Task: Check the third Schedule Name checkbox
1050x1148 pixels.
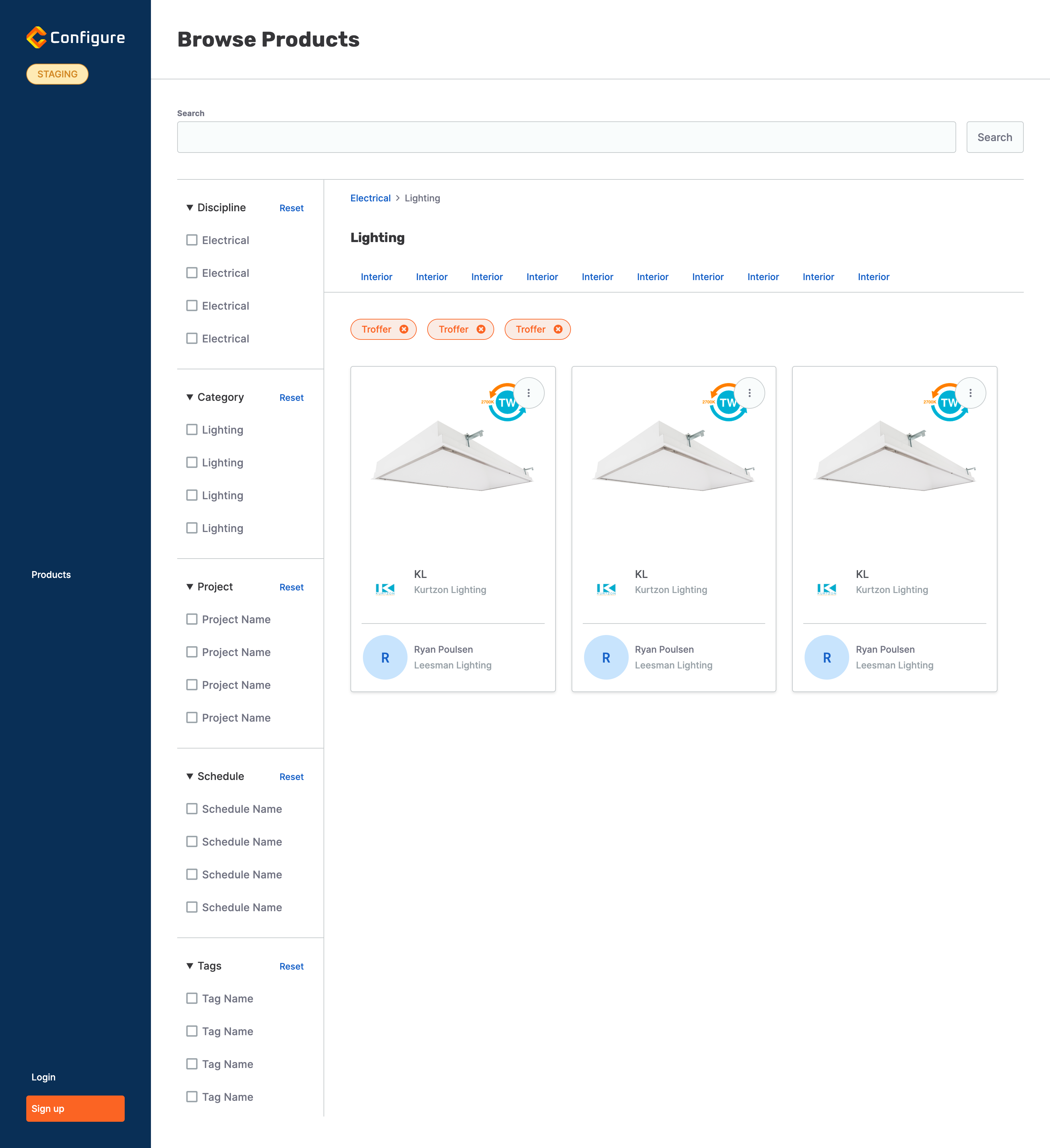Action: pos(192,875)
